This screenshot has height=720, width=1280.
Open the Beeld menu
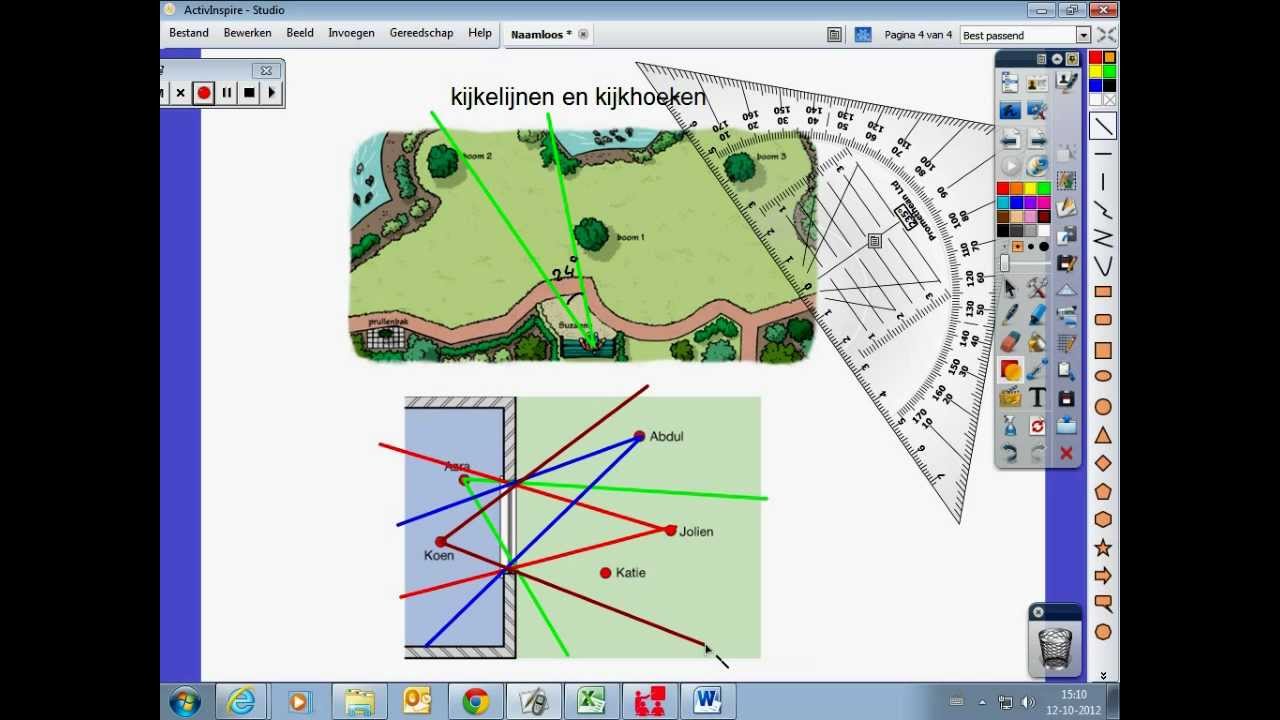[x=300, y=33]
